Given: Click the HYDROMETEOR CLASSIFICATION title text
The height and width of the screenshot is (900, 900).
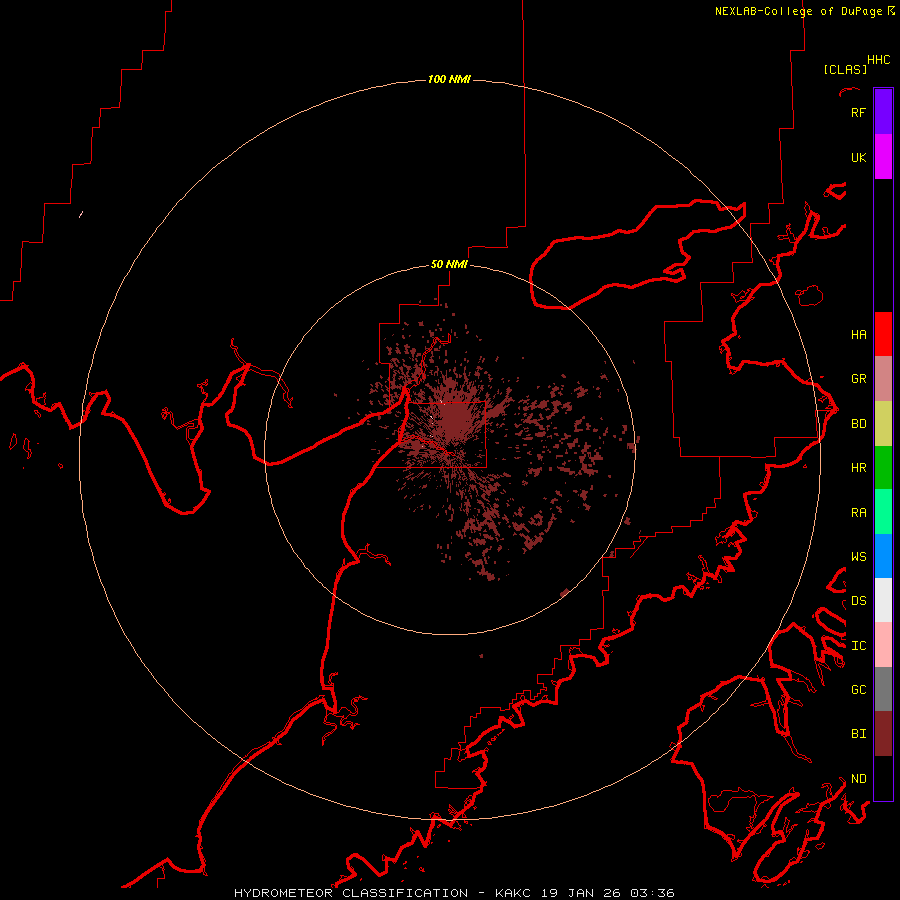Looking at the screenshot, I should (351, 893).
